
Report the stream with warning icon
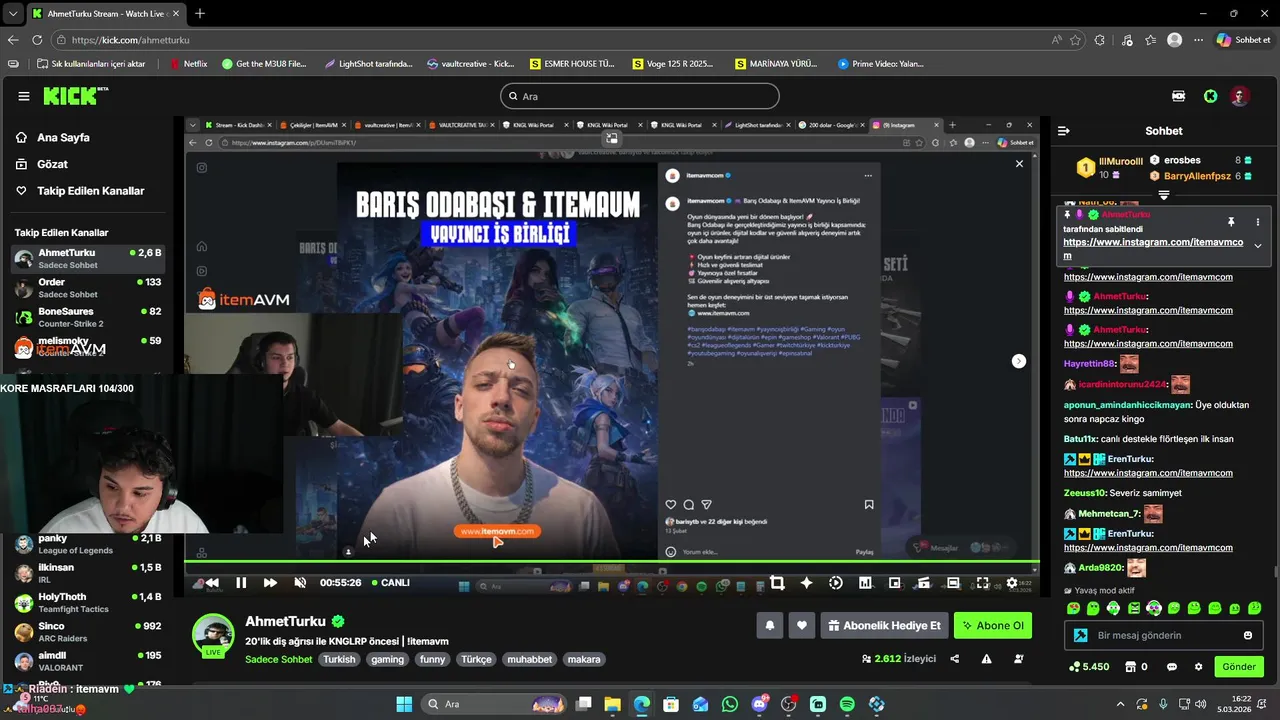(x=986, y=659)
